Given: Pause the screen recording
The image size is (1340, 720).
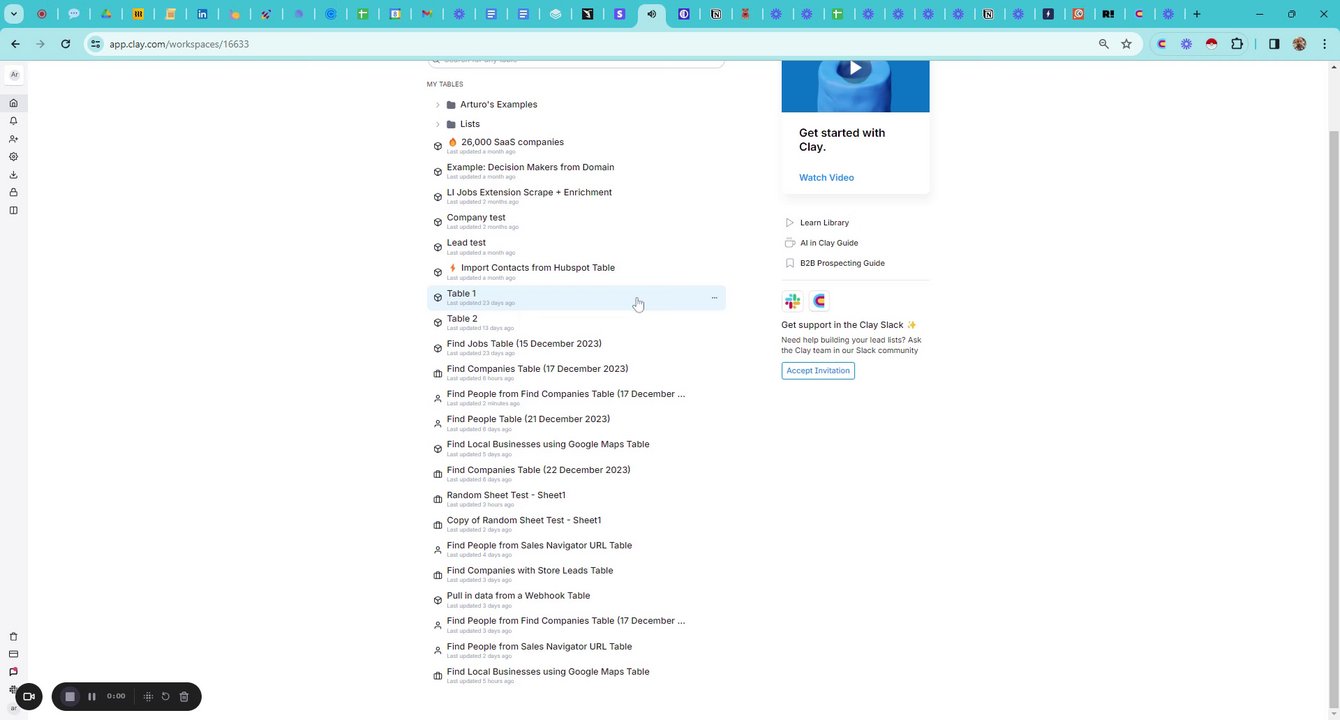Looking at the screenshot, I should [x=92, y=696].
